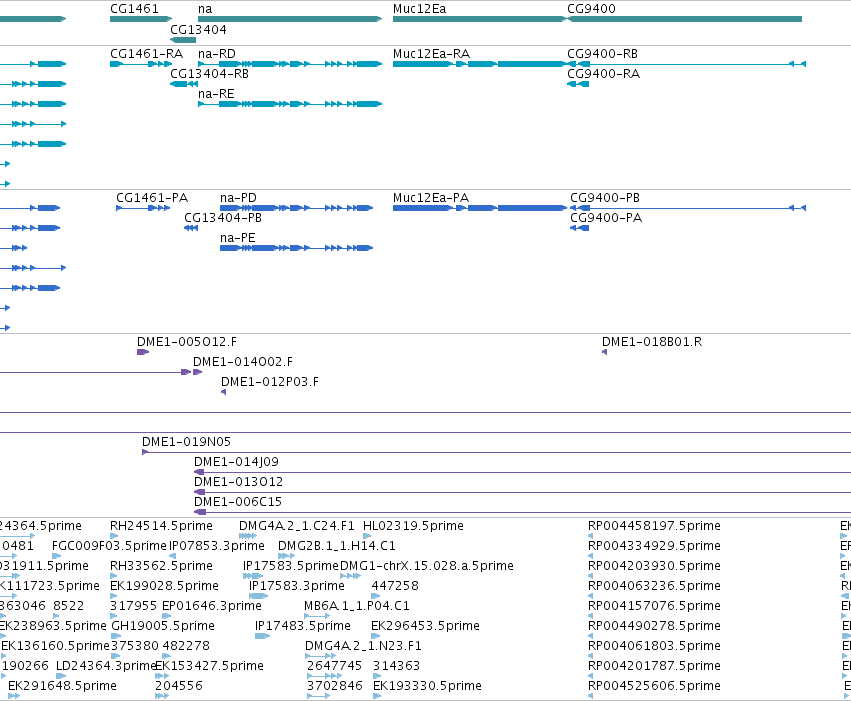Image resolution: width=851 pixels, height=701 pixels.
Task: Click the FGC009F03.5prime label
Action: pos(109,546)
